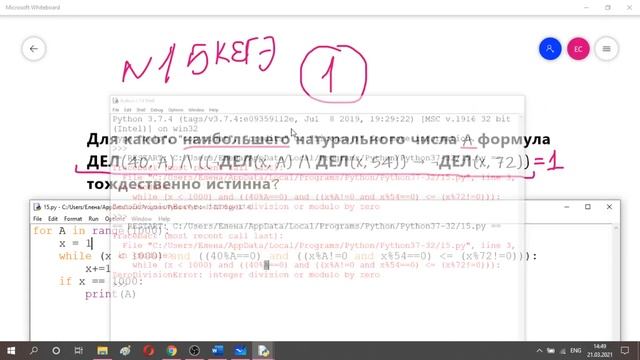Switch to Whiteboard app in taskbar
This screenshot has width=640, height=360.
(x=240, y=351)
